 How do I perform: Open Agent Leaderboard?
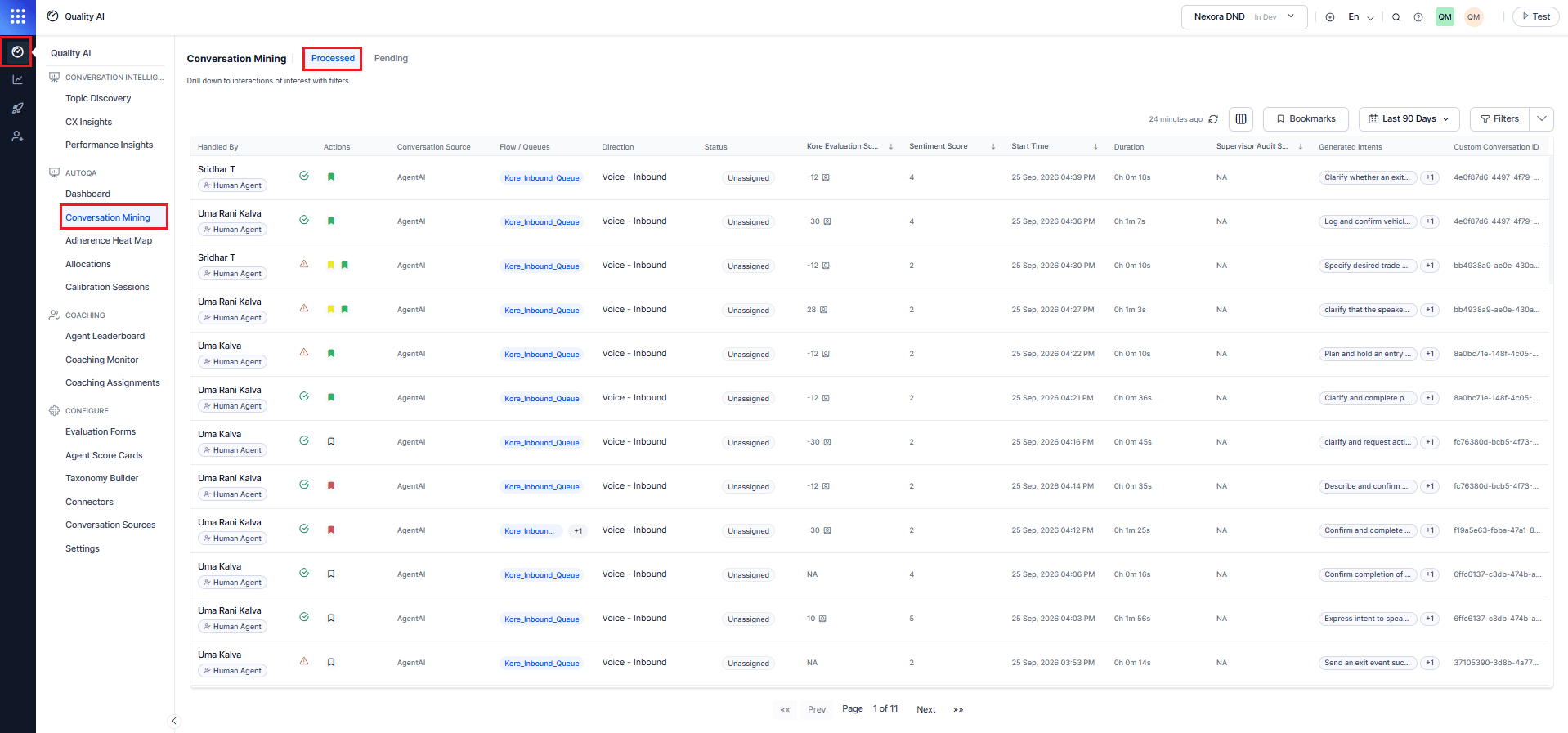(105, 336)
